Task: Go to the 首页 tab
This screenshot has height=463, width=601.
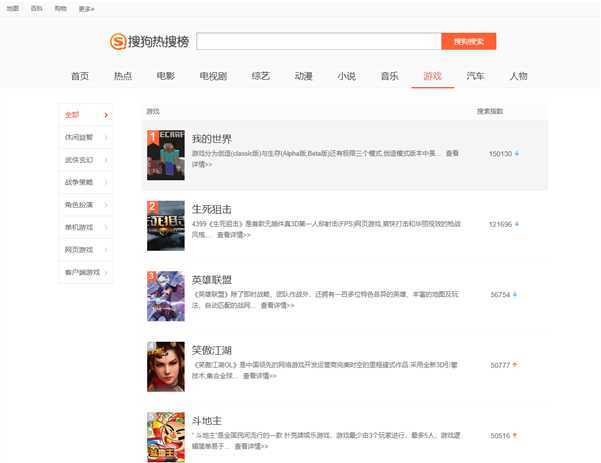Action: pyautogui.click(x=80, y=76)
